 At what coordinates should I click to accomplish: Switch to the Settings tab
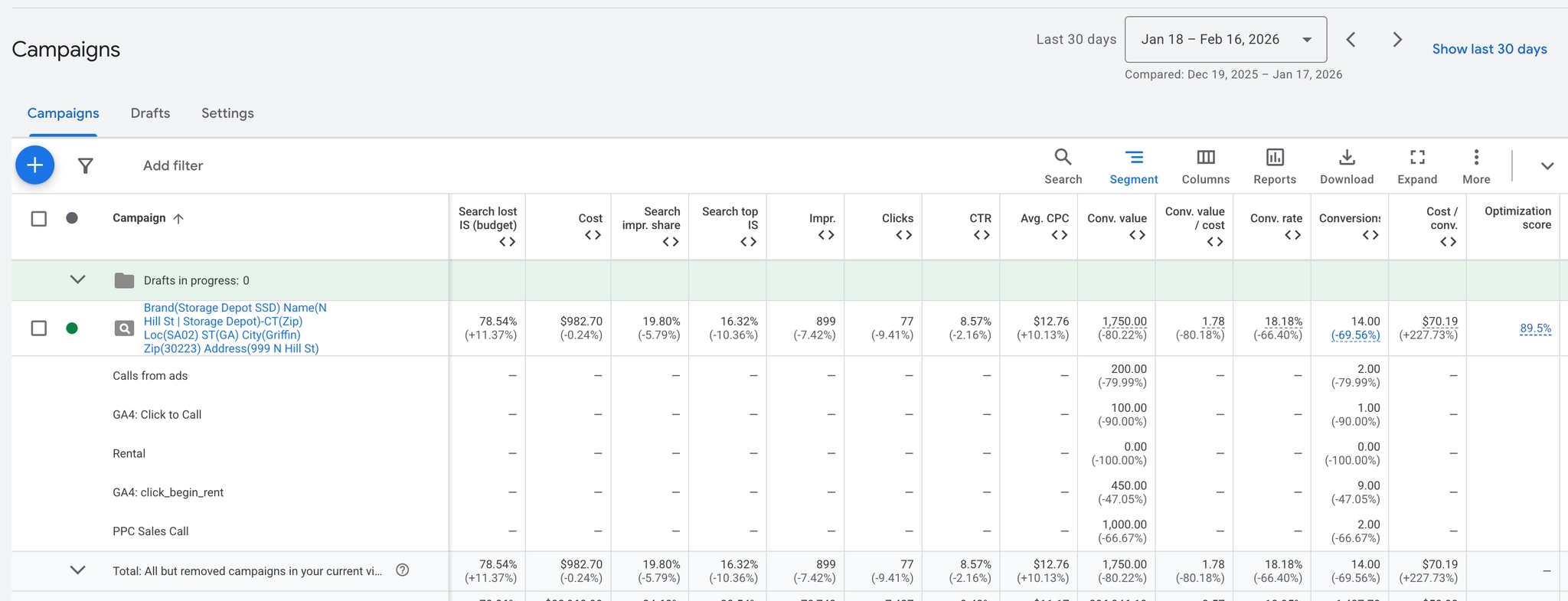click(227, 113)
